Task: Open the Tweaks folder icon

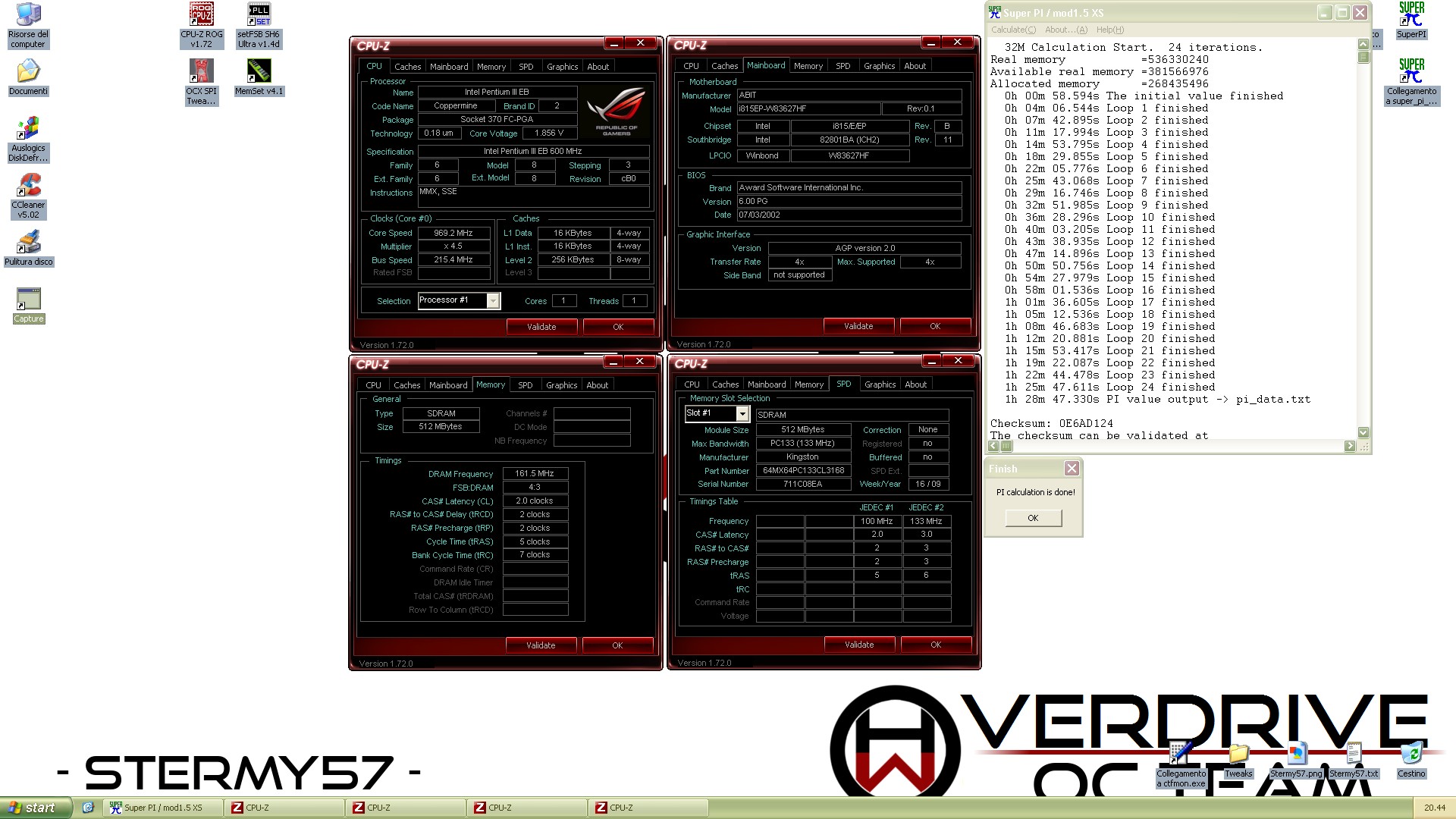Action: click(1238, 761)
